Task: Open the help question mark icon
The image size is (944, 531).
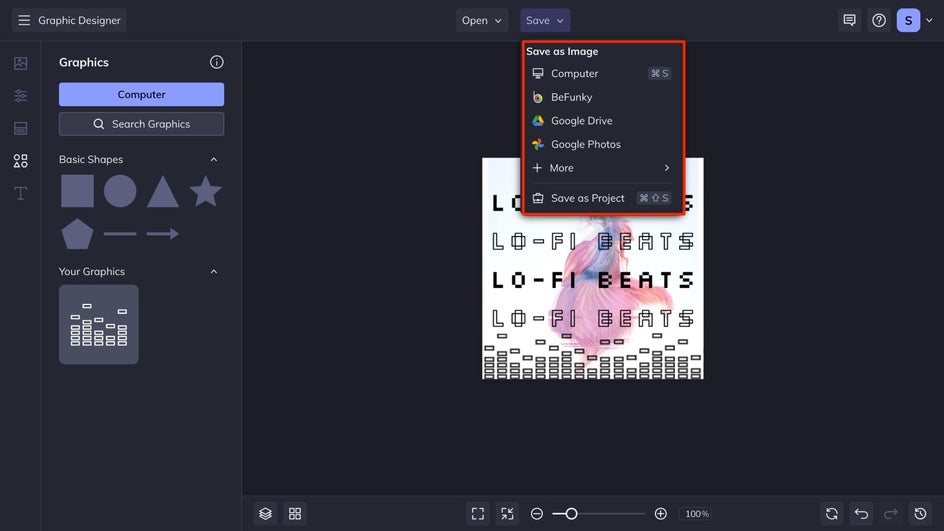Action: pos(879,20)
